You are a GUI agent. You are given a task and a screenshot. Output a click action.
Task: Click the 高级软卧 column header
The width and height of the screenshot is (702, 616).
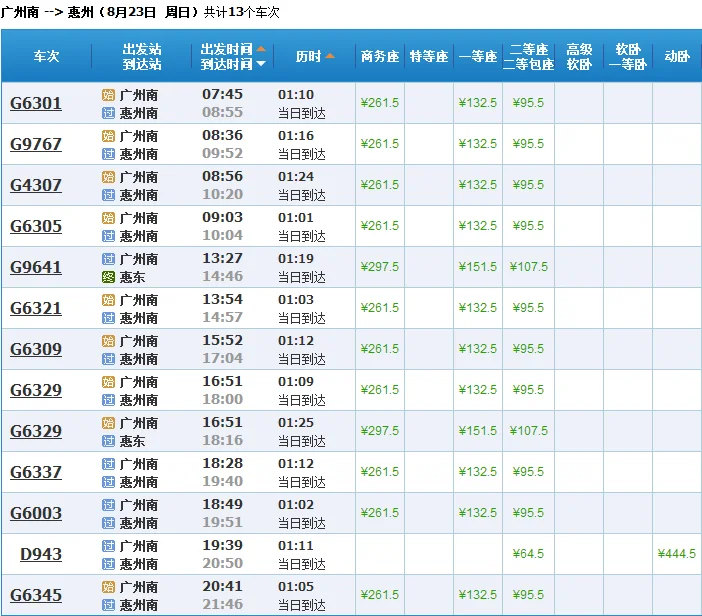pos(579,56)
